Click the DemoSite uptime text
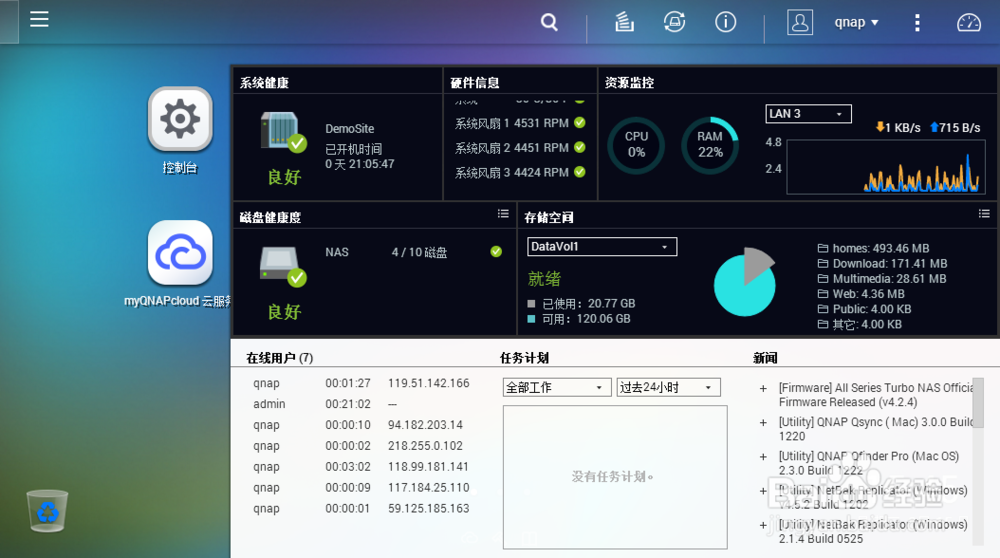 pyautogui.click(x=360, y=156)
